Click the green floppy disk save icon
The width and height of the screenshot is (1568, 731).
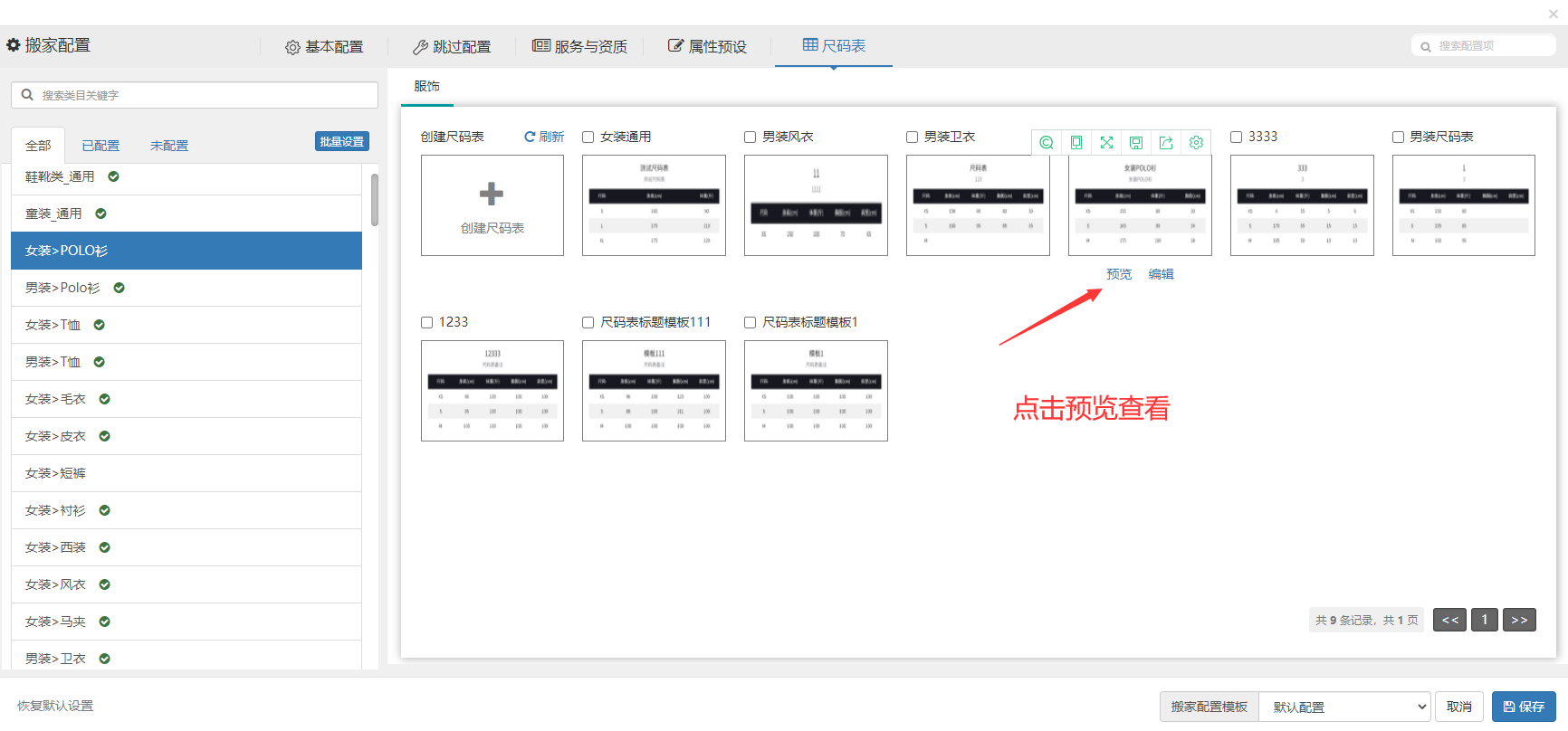tap(1136, 143)
